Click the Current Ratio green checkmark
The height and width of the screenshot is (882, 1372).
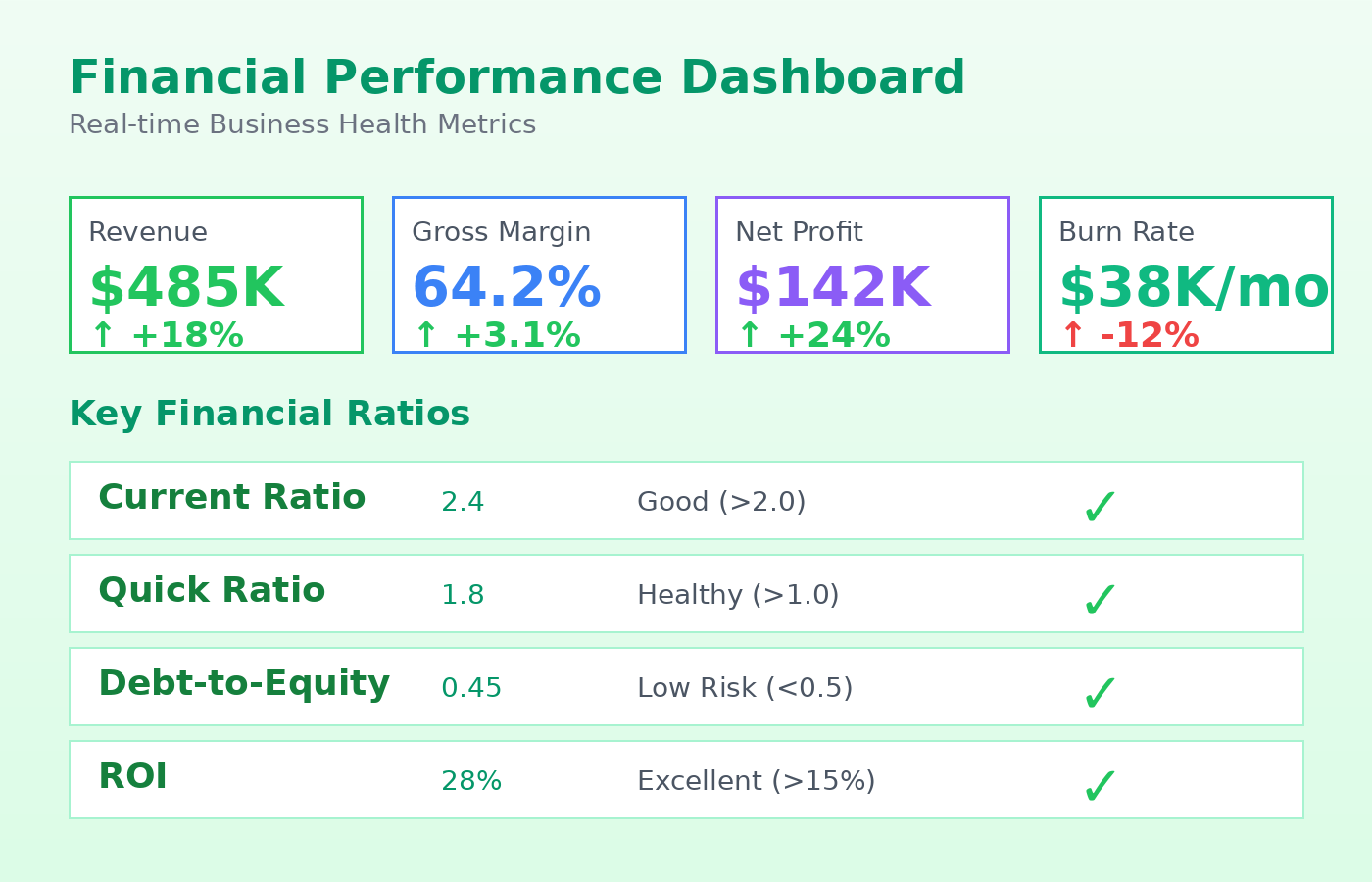[1100, 508]
